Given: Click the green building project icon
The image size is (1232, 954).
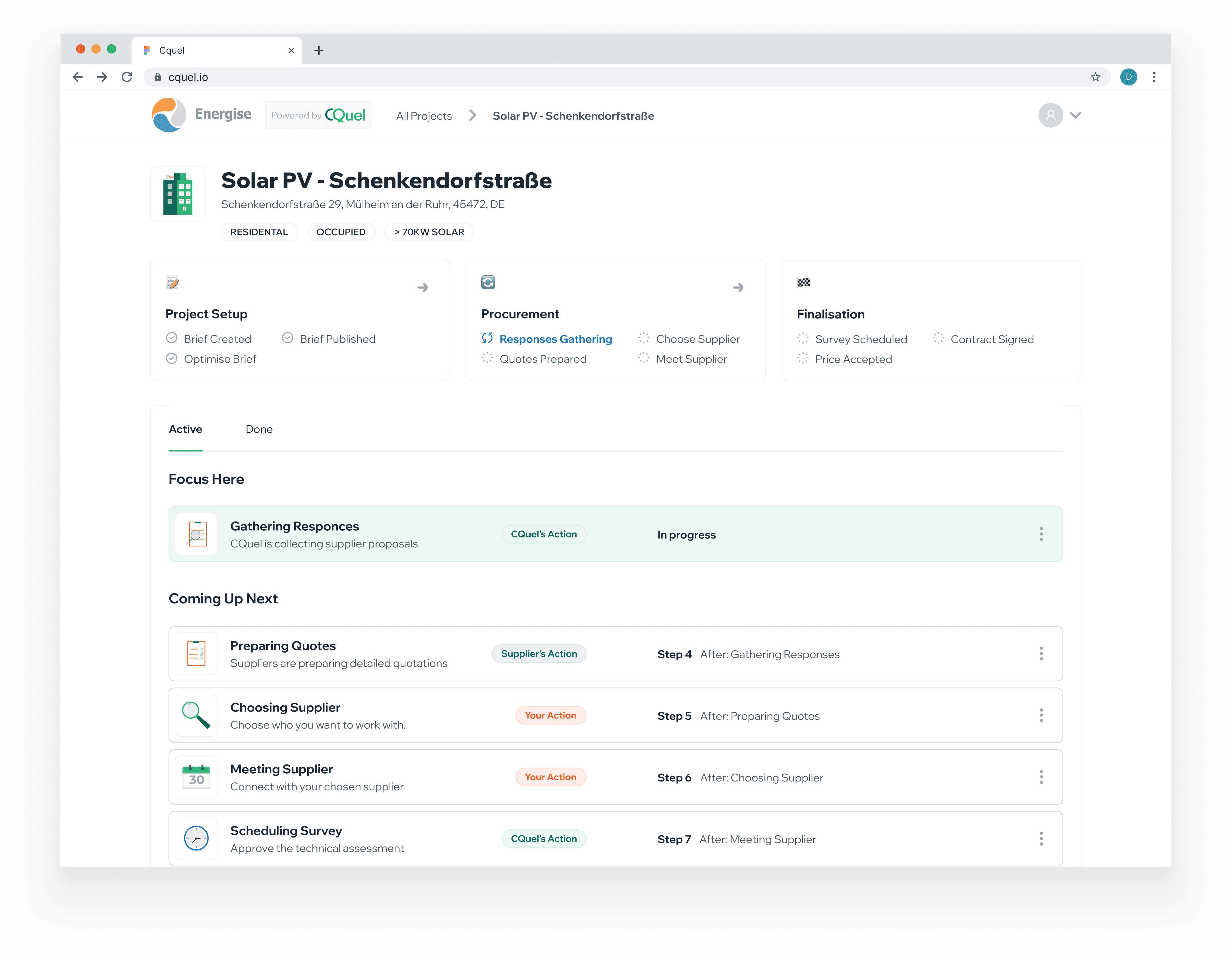Looking at the screenshot, I should (x=178, y=194).
